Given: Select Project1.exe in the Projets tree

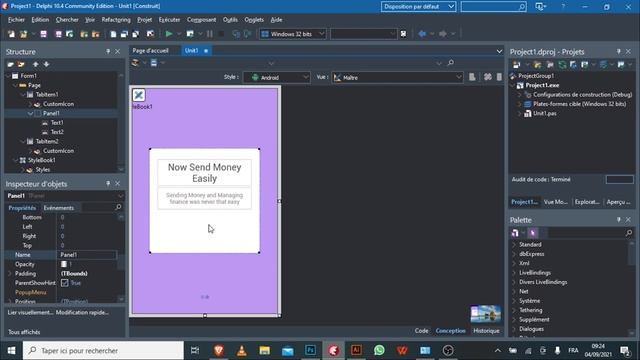Looking at the screenshot, I should click(542, 85).
